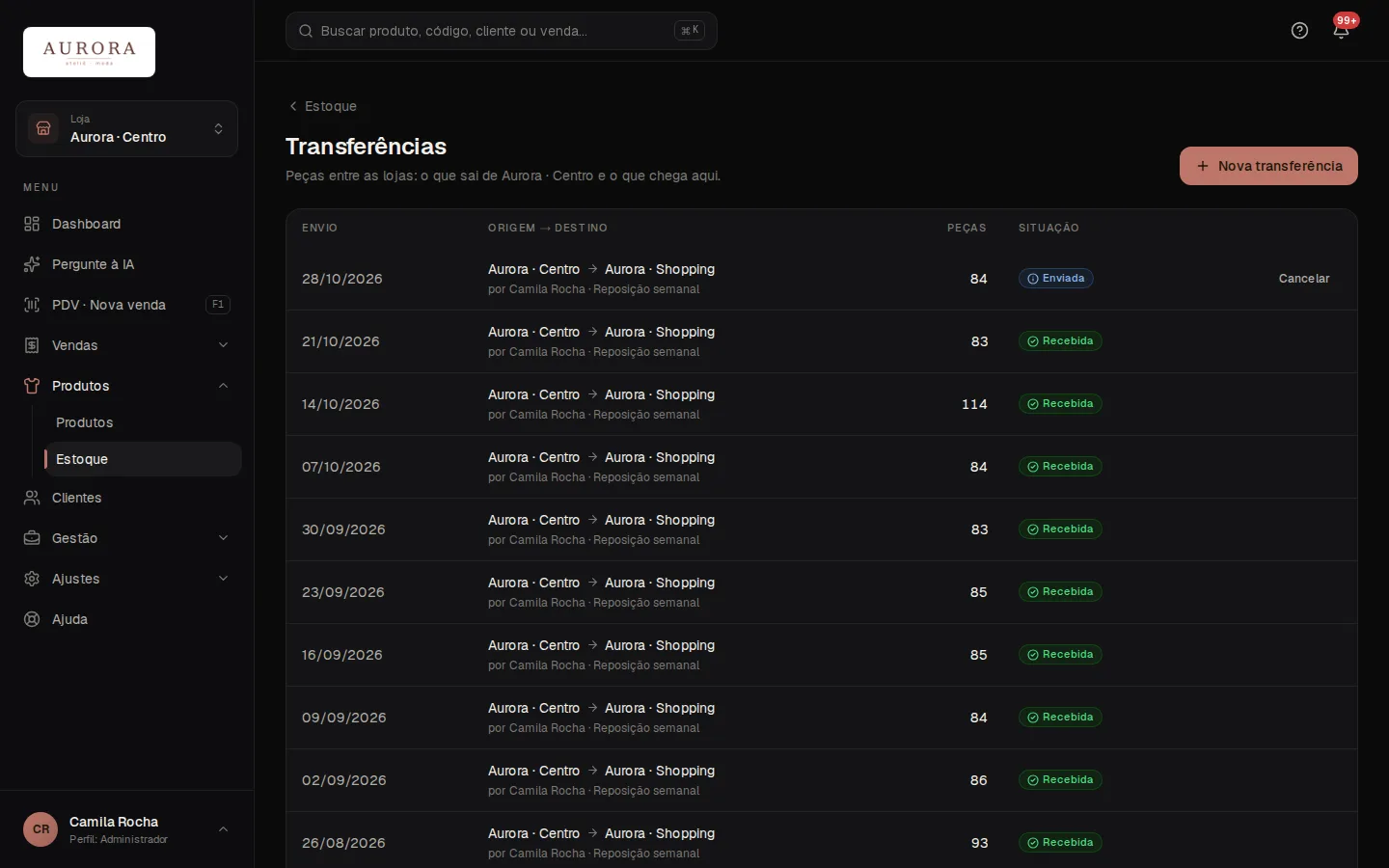This screenshot has height=868, width=1389.
Task: Click the Pergunte à IA sparkle icon
Action: coord(32,264)
